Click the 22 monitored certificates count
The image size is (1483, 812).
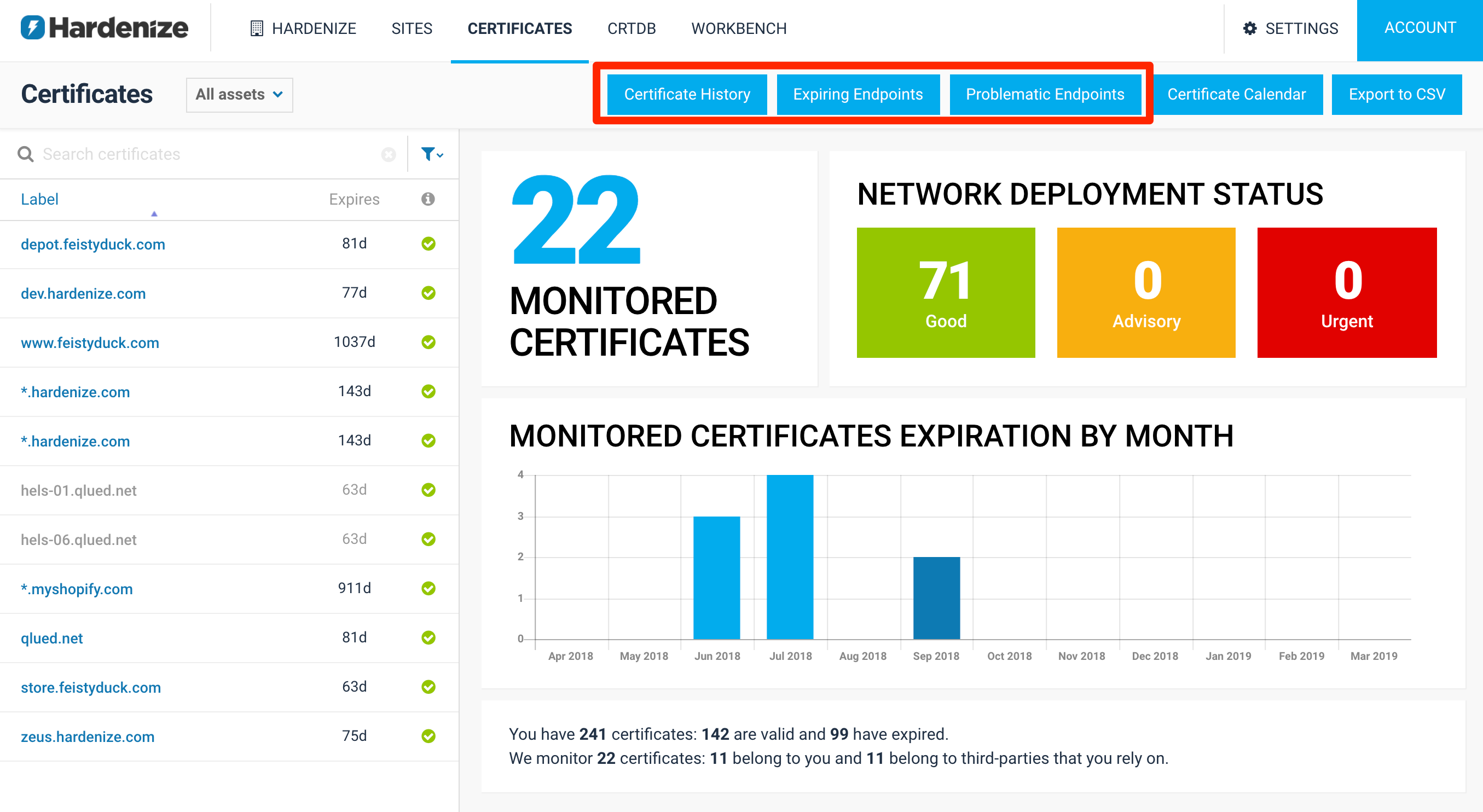[576, 219]
